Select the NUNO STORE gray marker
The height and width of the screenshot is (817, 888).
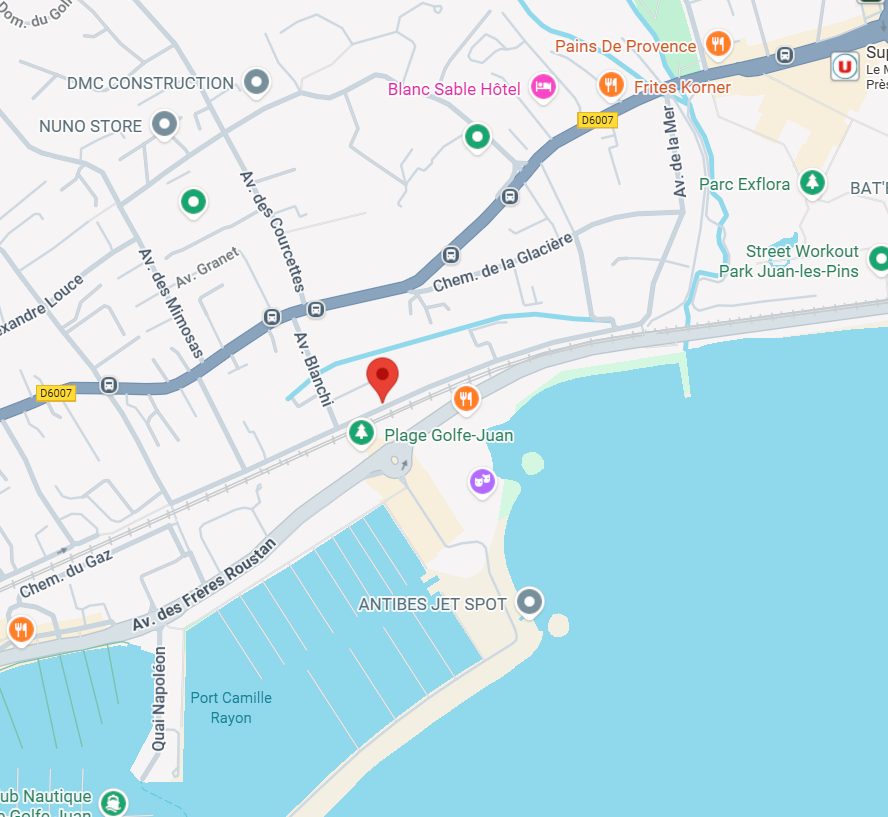pos(164,124)
